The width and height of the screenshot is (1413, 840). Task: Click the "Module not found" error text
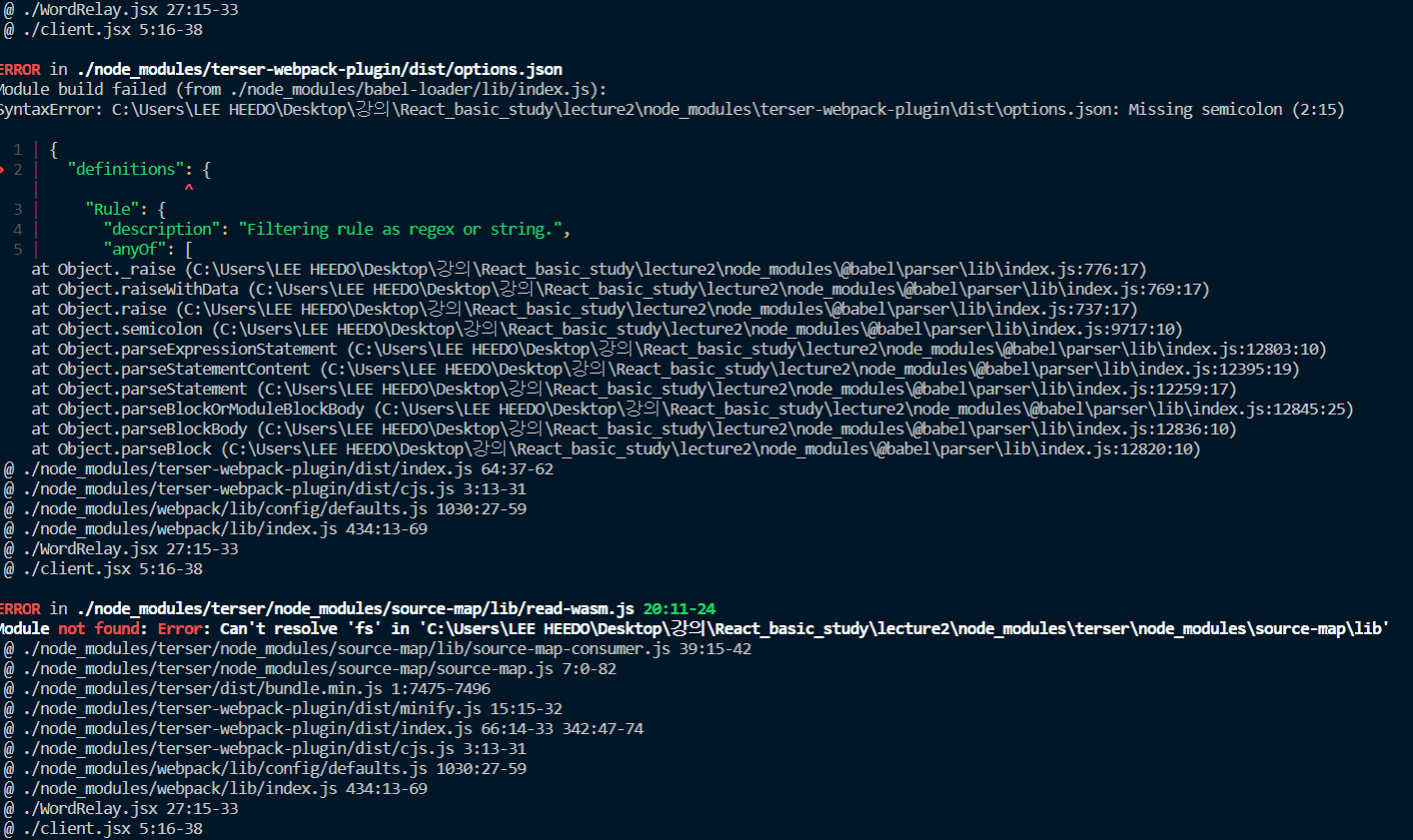[72, 628]
